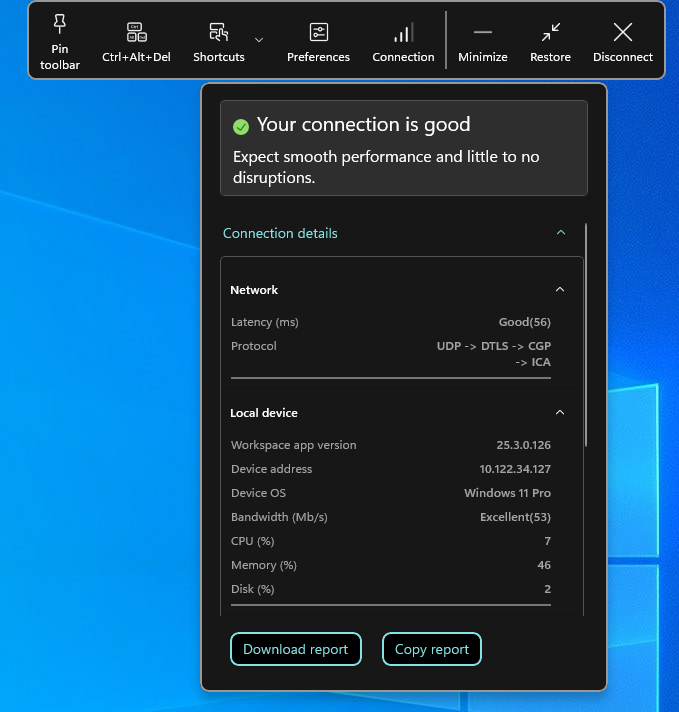Open the dropdown arrow beside Shortcuts

point(259,40)
